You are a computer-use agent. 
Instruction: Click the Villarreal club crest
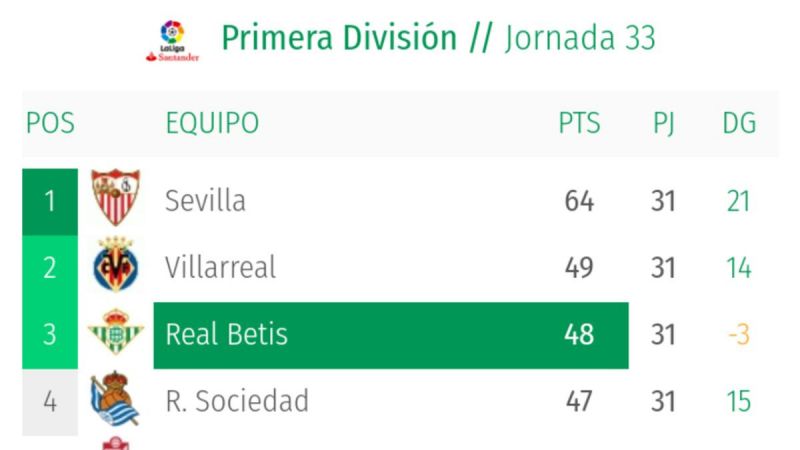tap(116, 267)
